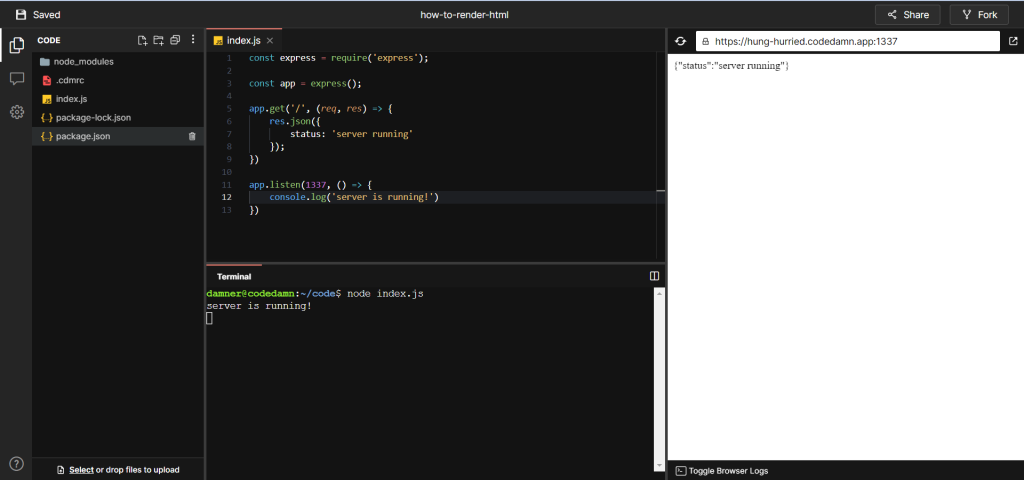The height and width of the screenshot is (480, 1024).
Task: Fork the project
Action: pyautogui.click(x=978, y=14)
